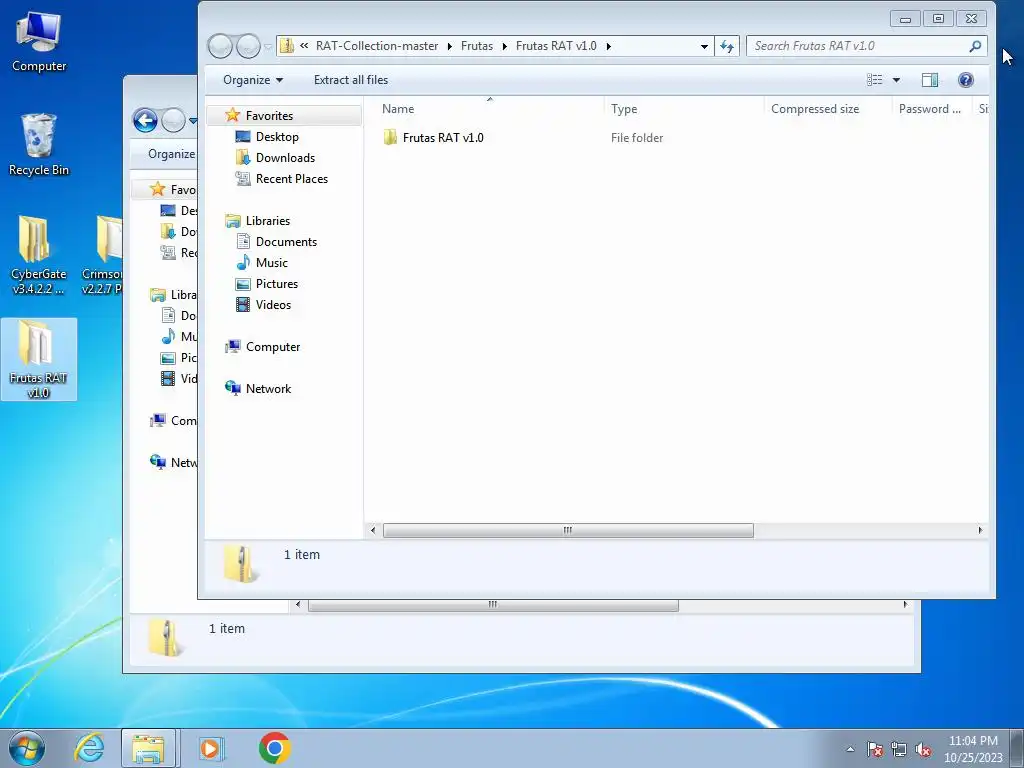Viewport: 1024px width, 768px height.
Task: Click the Forward button in front window
Action: click(248, 46)
